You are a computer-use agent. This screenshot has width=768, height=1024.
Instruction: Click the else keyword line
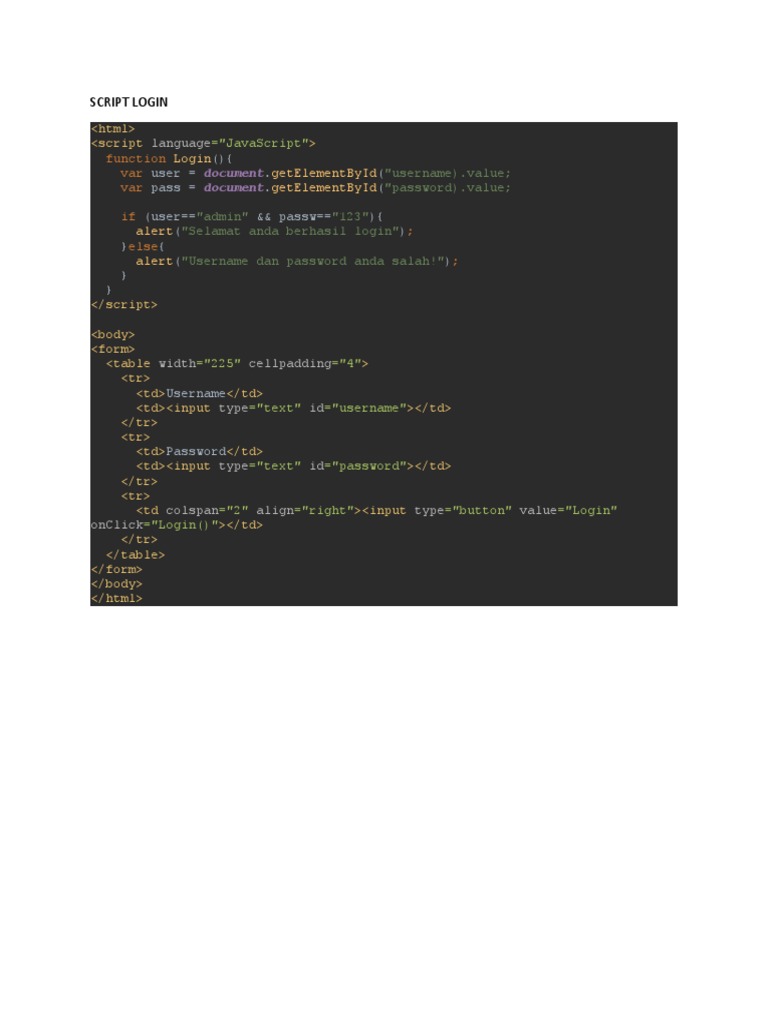tap(142, 246)
